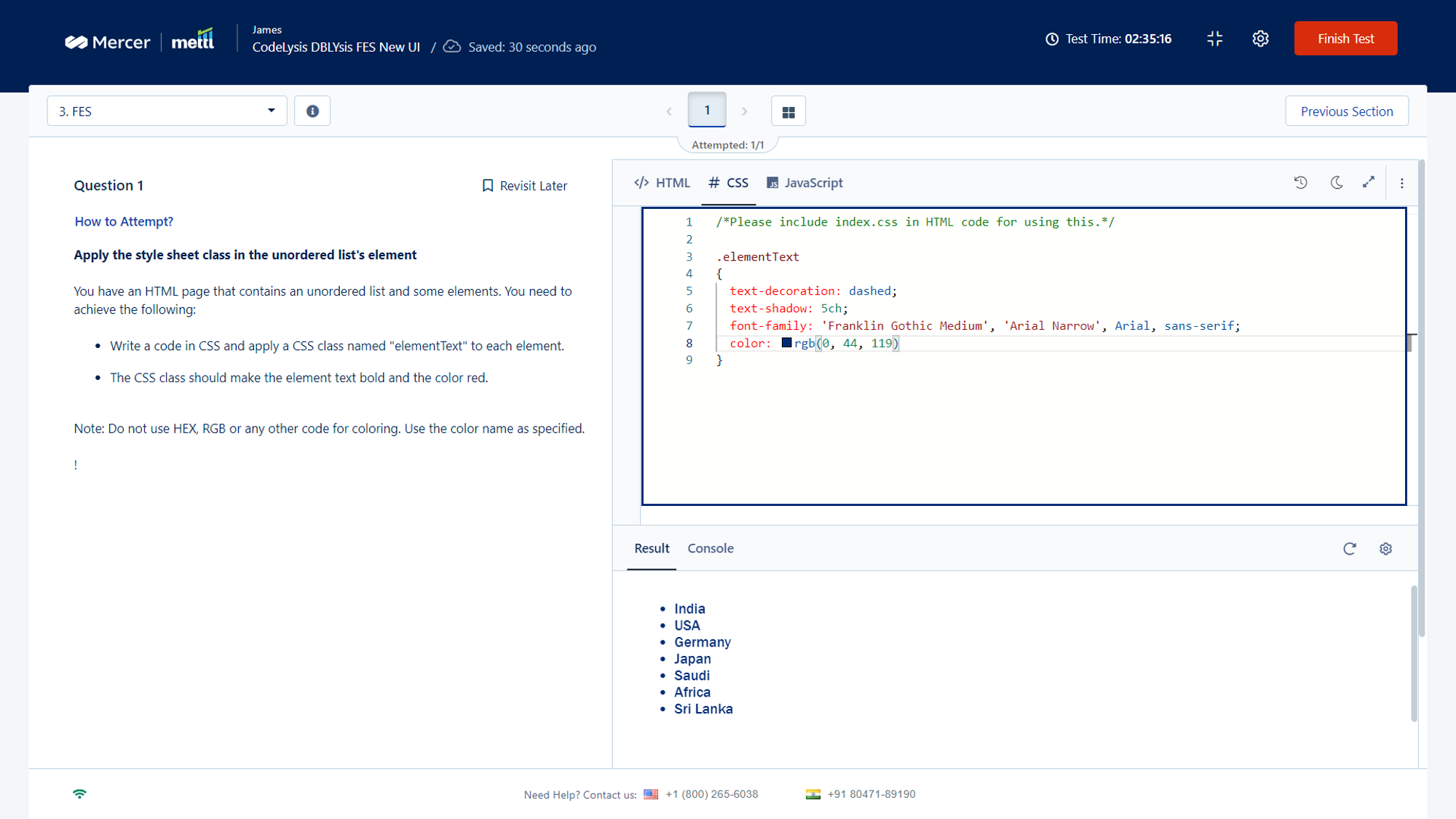Switch to the CSS editor tab

coord(729,183)
